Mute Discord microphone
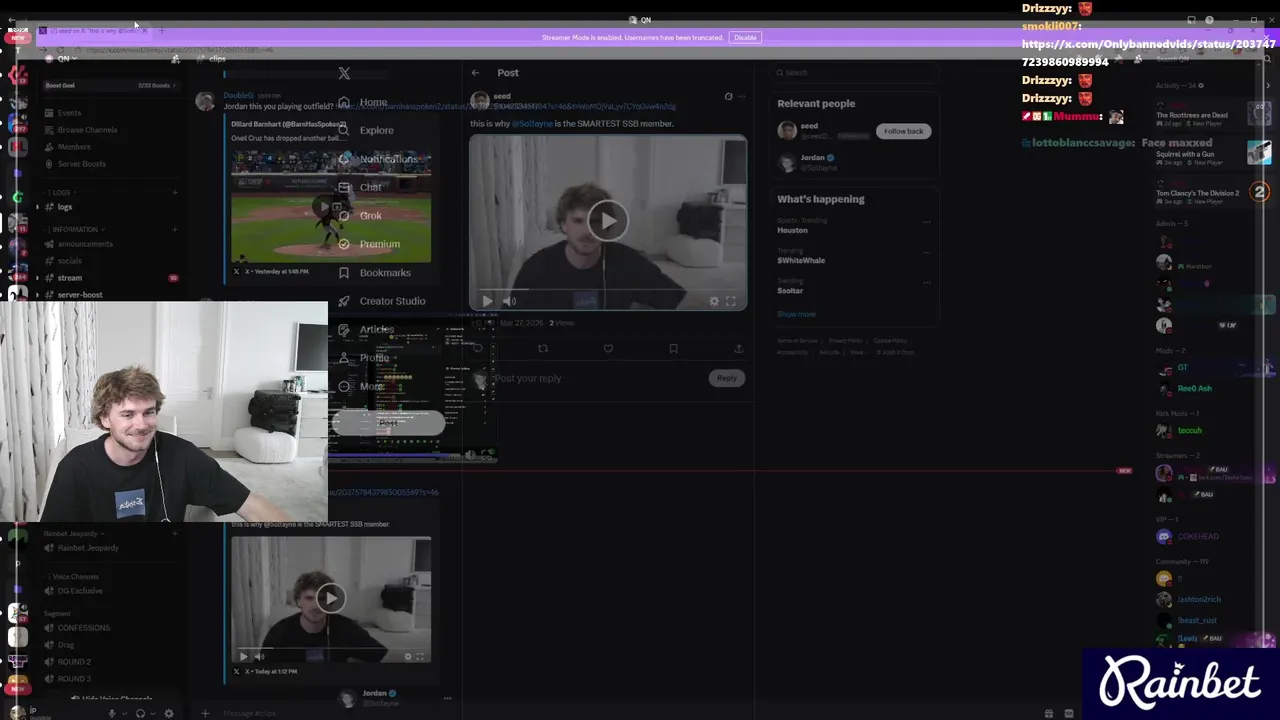 (x=112, y=713)
